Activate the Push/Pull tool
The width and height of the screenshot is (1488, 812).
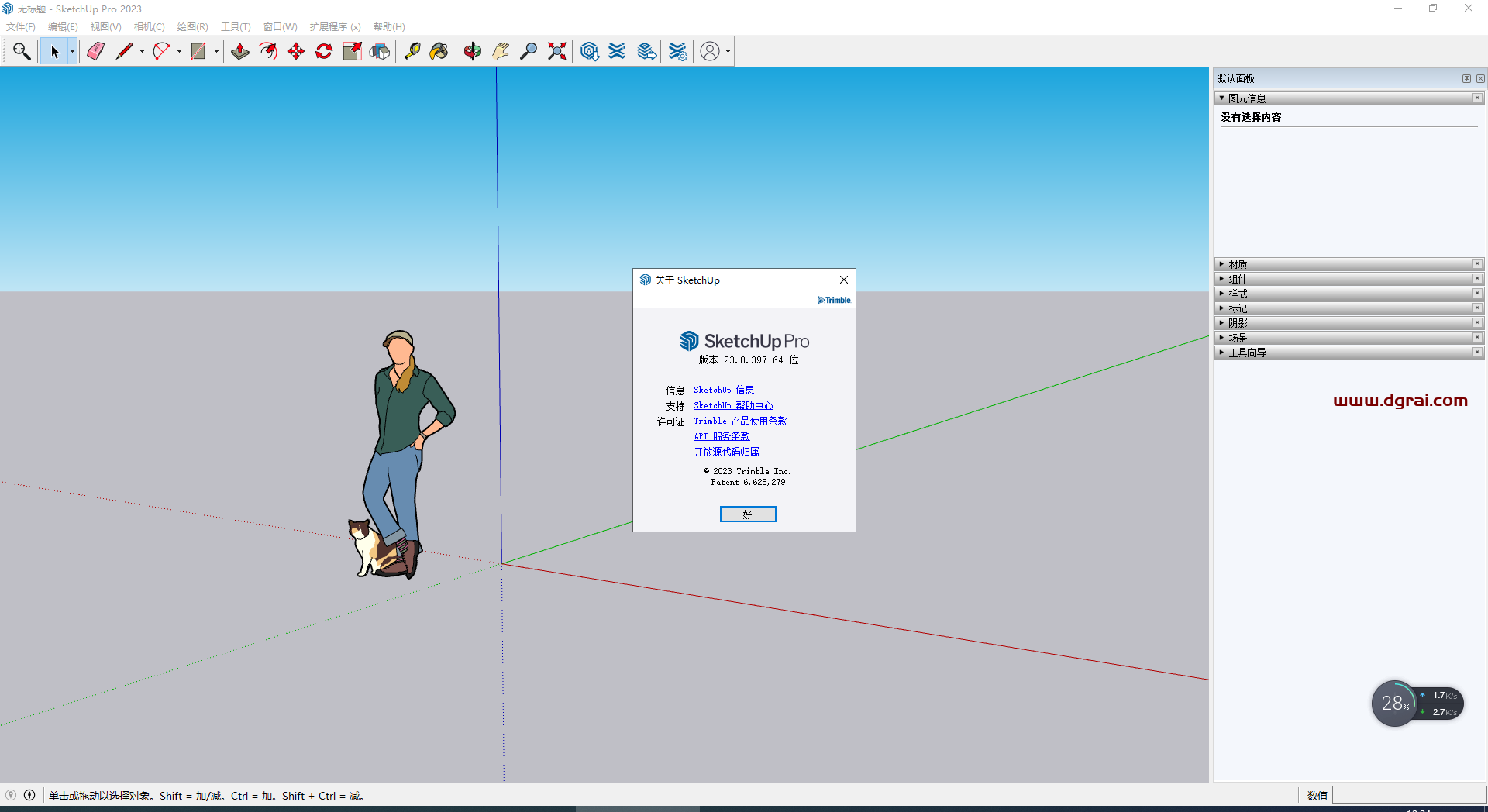(239, 51)
